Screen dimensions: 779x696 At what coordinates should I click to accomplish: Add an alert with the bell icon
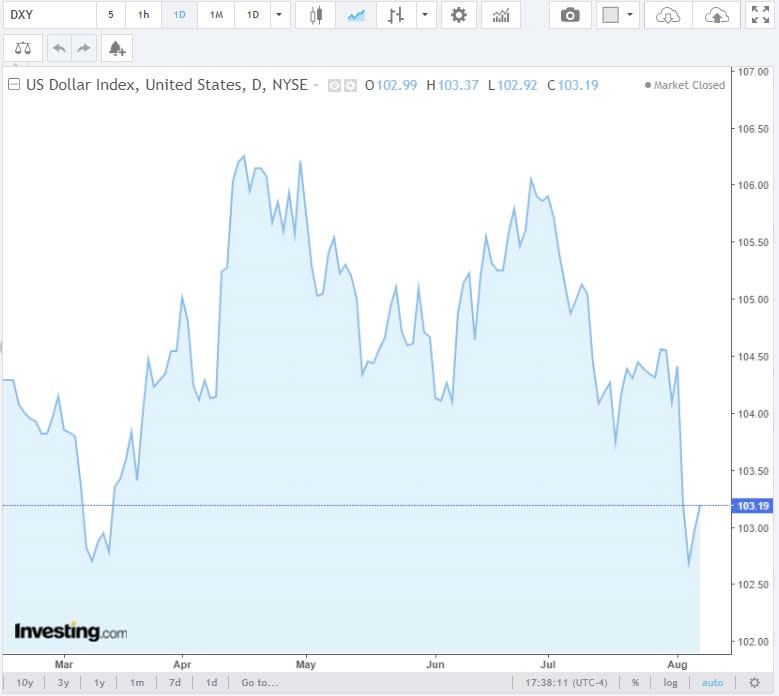tap(117, 48)
